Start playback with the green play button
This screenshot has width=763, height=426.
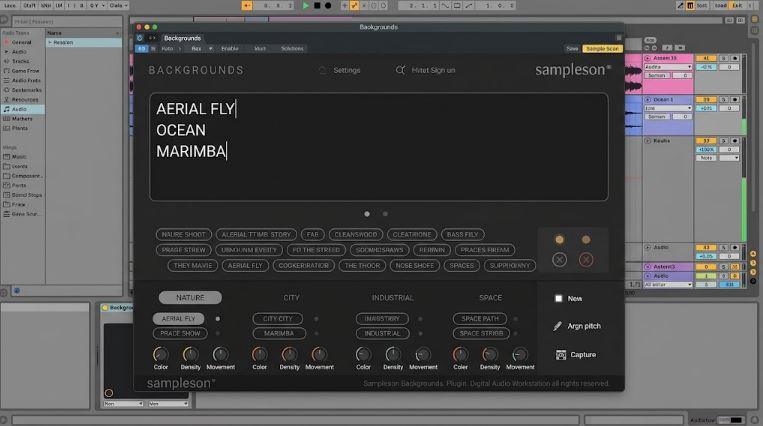point(306,5)
